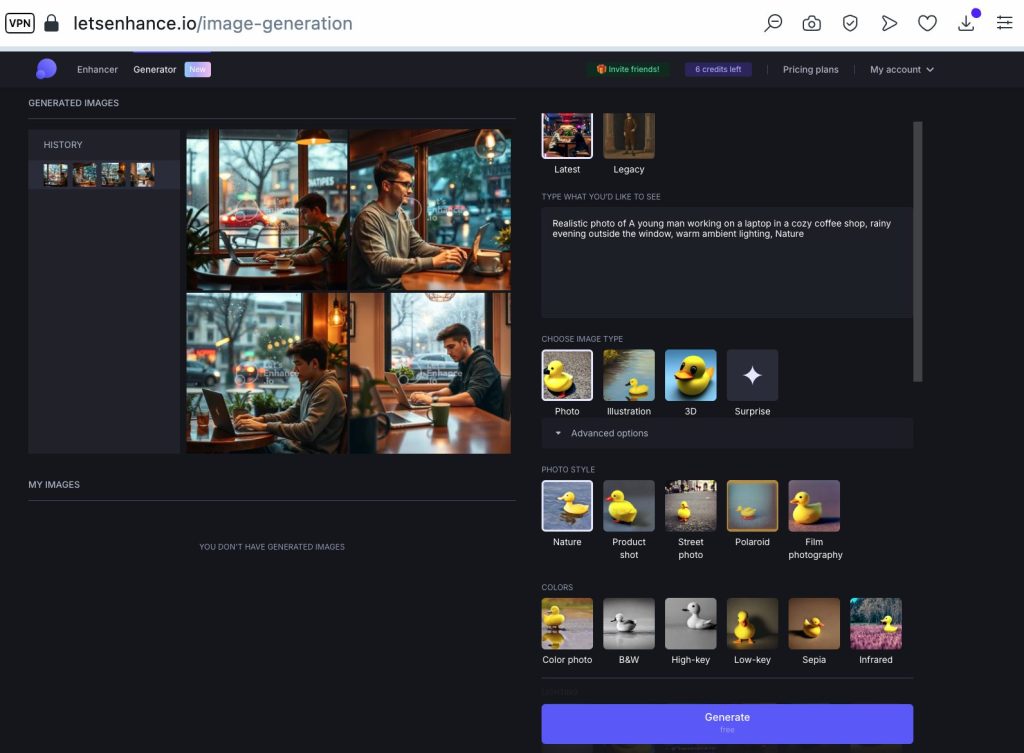
Task: Choose the 3D image type duck
Action: click(x=690, y=375)
